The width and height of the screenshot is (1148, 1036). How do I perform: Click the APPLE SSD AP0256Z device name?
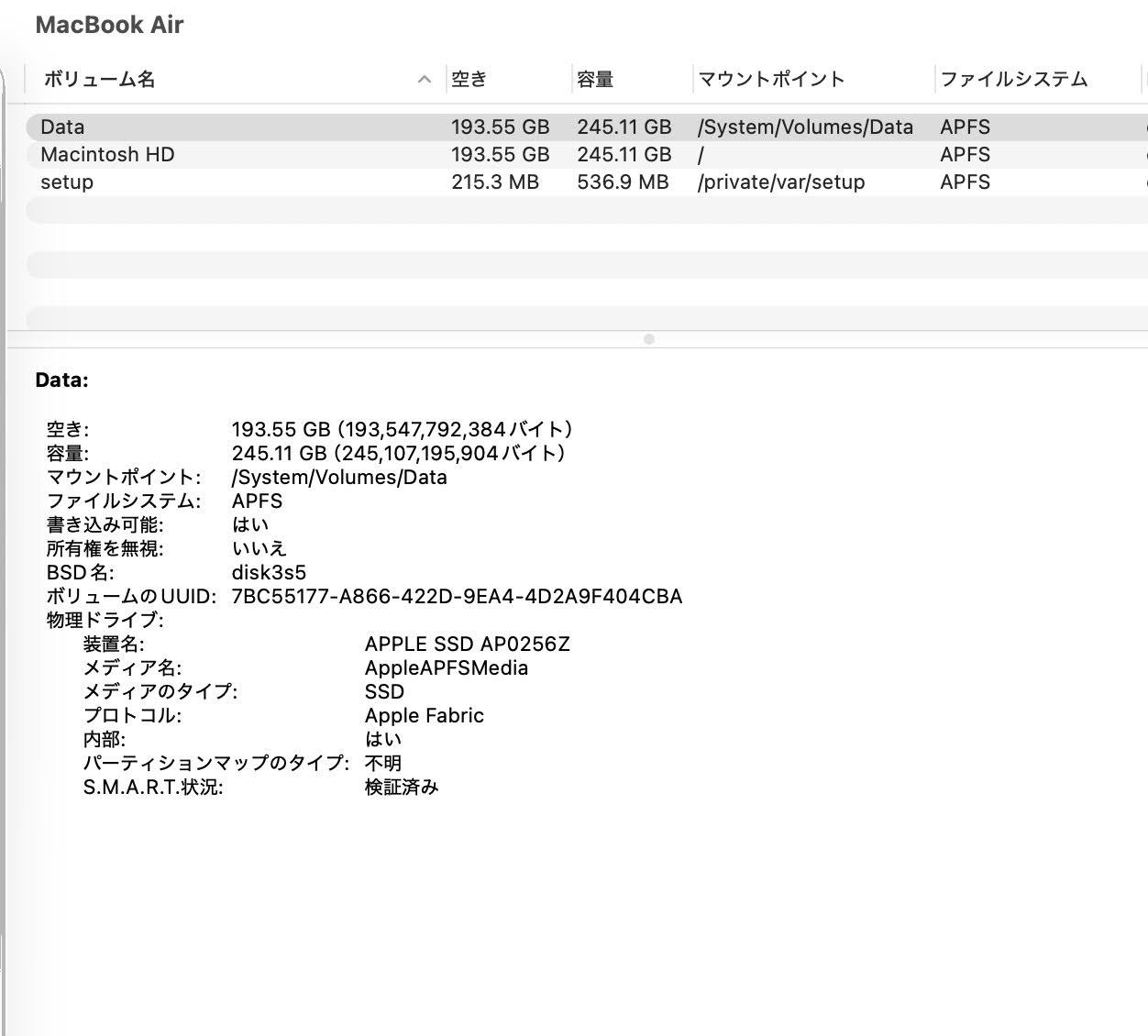click(x=468, y=644)
